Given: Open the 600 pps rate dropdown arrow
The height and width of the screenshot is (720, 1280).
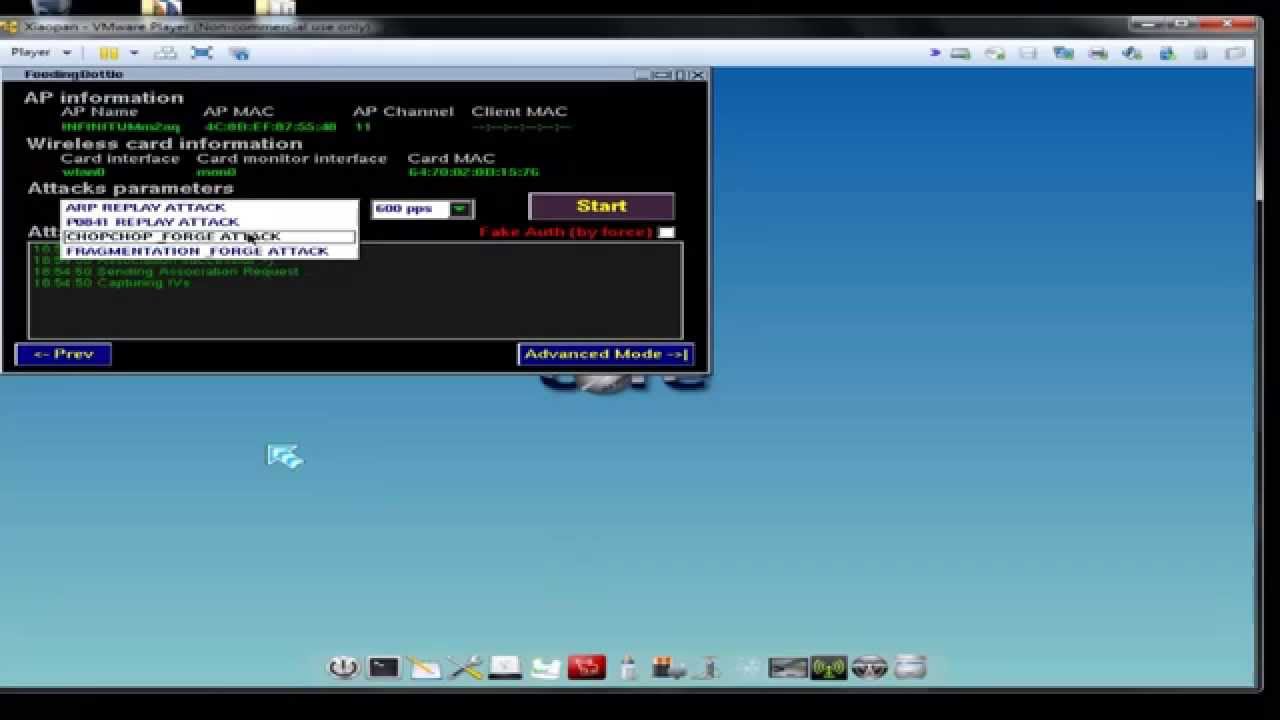Looking at the screenshot, I should tap(459, 209).
